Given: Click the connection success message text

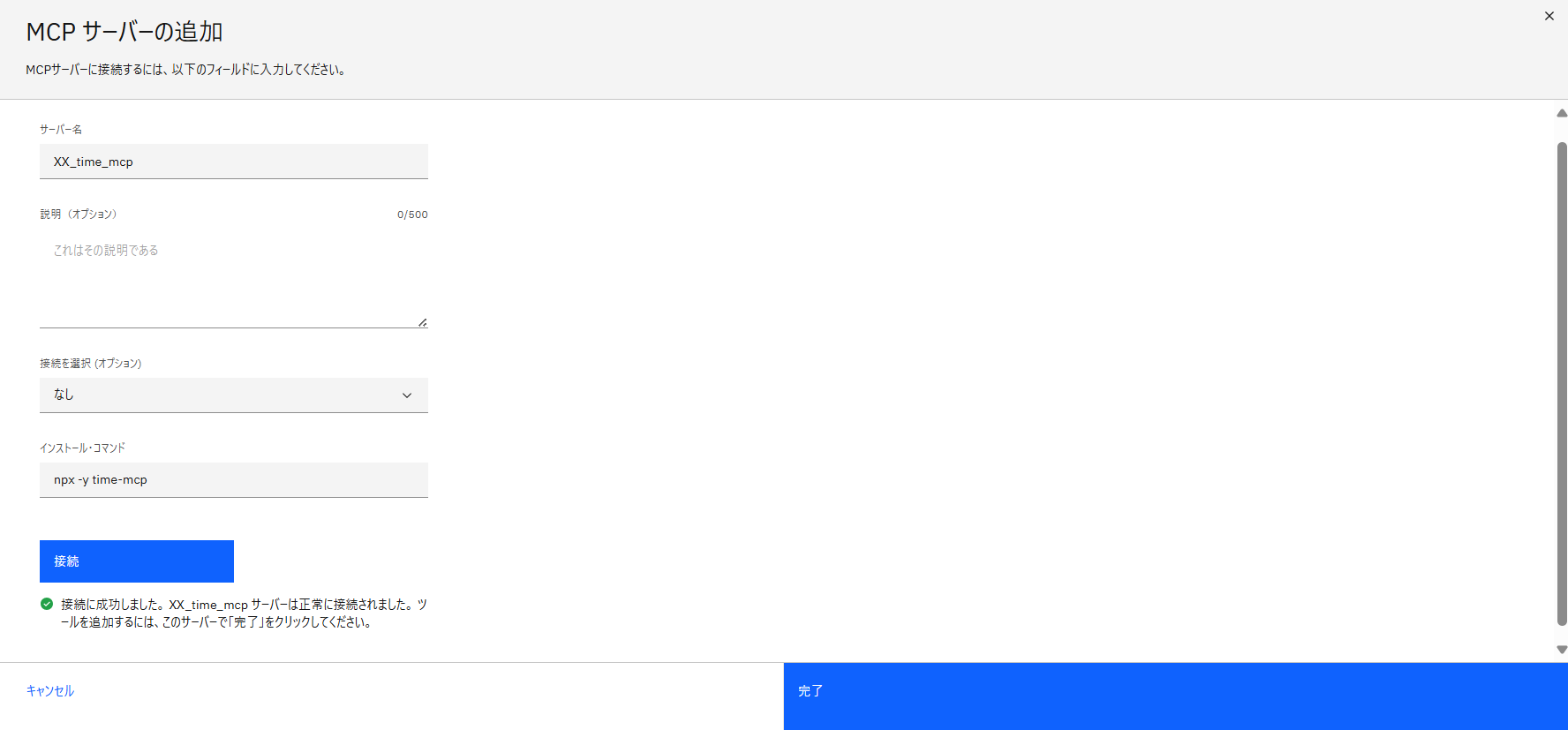Looking at the screenshot, I should click(243, 613).
